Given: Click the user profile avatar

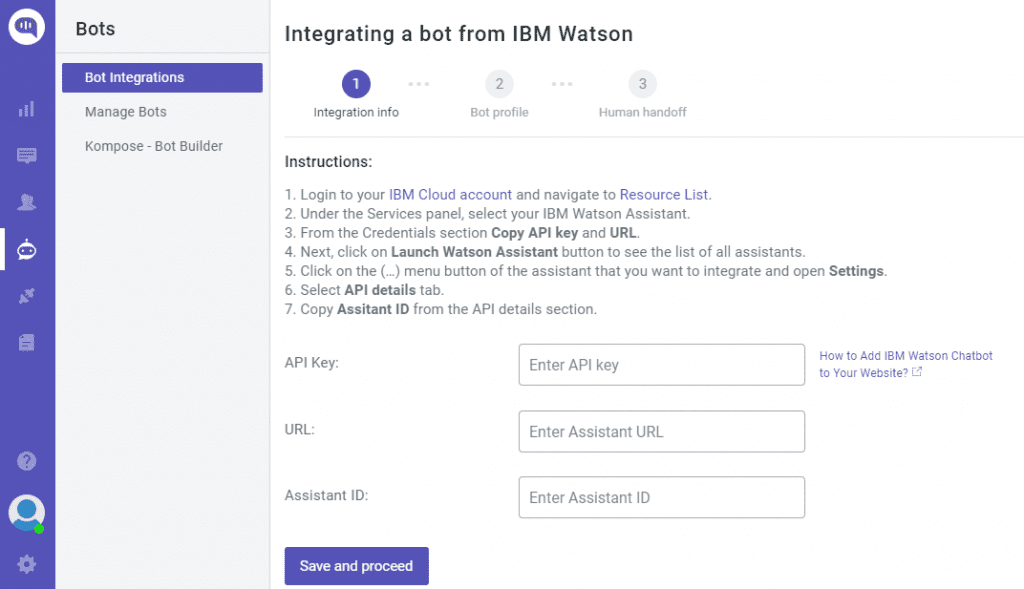Looking at the screenshot, I should (x=27, y=513).
